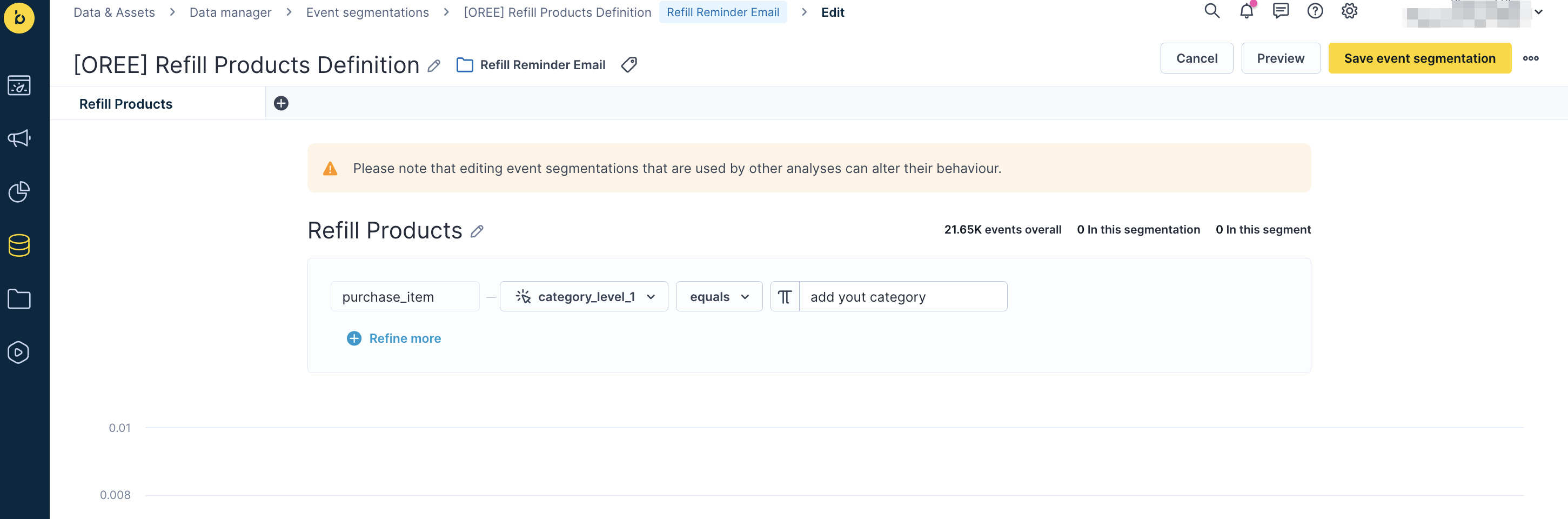Image resolution: width=1568 pixels, height=519 pixels.
Task: Click the Bloomreach logo icon
Action: (x=19, y=17)
